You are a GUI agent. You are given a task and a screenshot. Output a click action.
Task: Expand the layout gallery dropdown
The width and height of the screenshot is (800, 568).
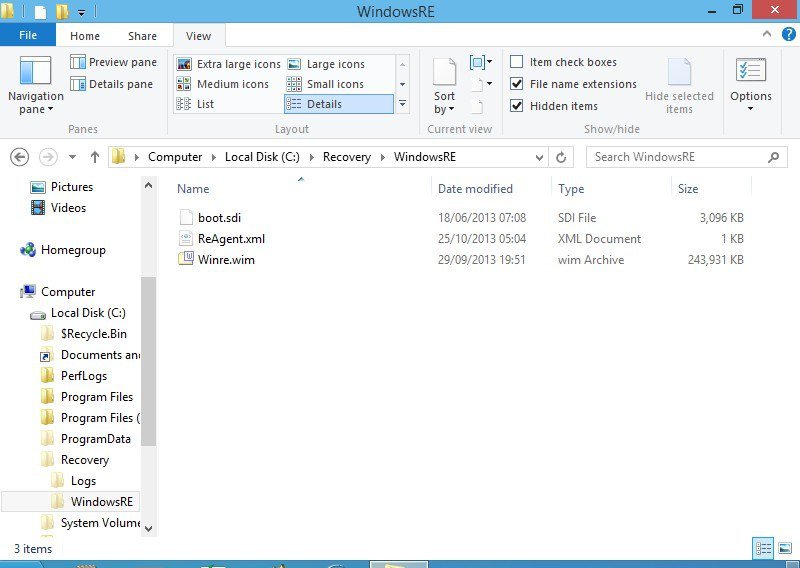[x=402, y=104]
